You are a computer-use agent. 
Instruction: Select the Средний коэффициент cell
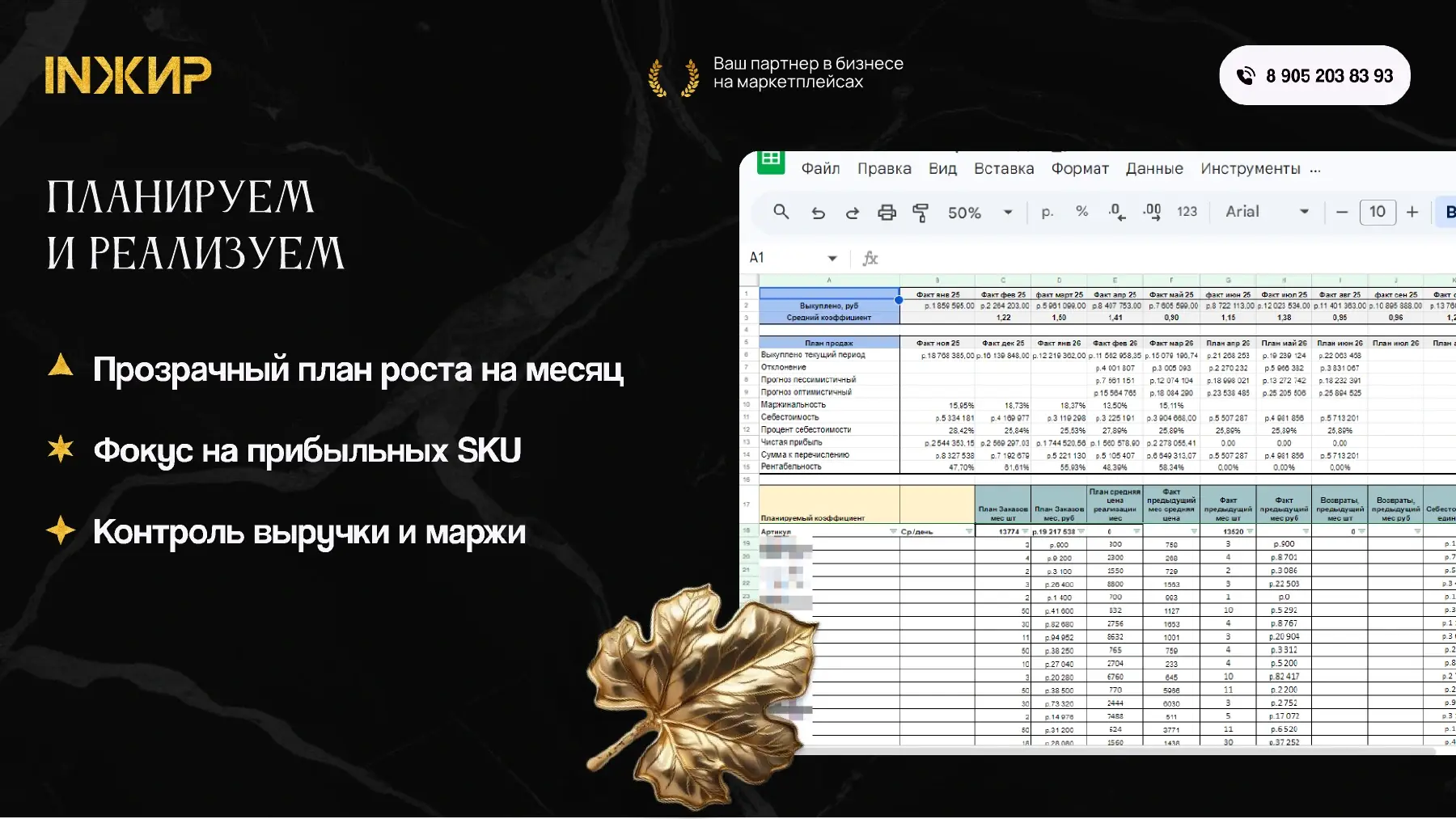829,317
